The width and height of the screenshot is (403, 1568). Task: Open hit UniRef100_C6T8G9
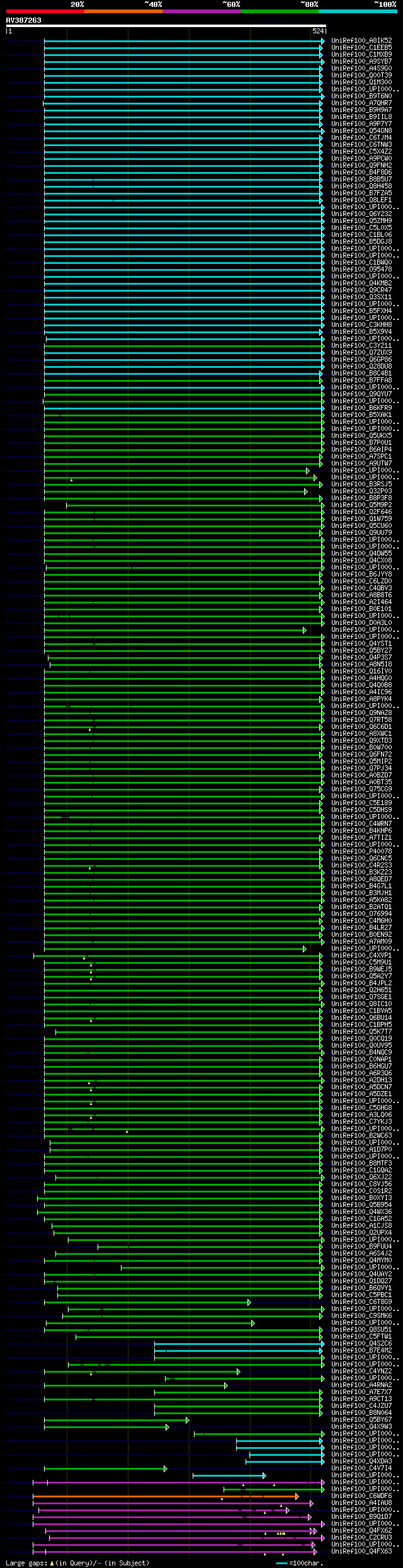coord(361,1302)
